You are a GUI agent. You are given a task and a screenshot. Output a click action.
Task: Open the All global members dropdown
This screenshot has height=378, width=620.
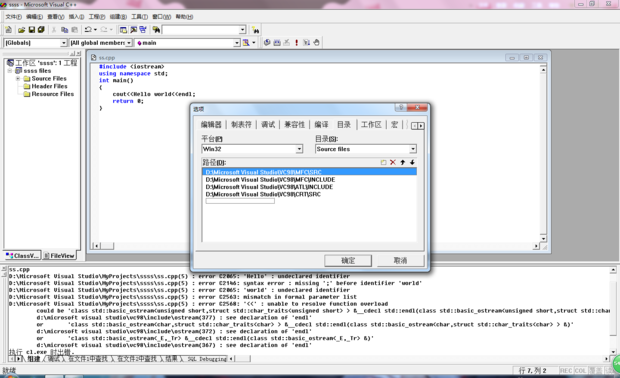pyautogui.click(x=129, y=43)
